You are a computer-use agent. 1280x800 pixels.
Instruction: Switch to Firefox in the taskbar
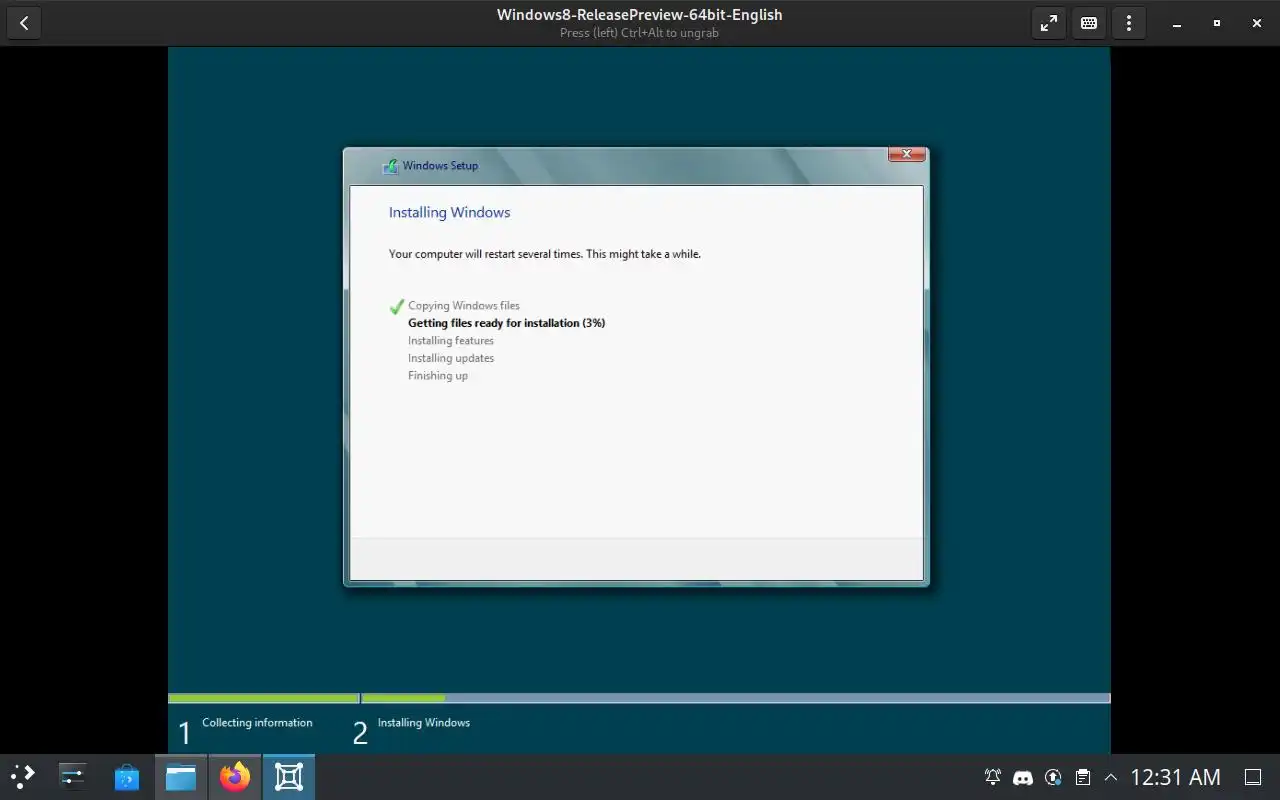235,777
